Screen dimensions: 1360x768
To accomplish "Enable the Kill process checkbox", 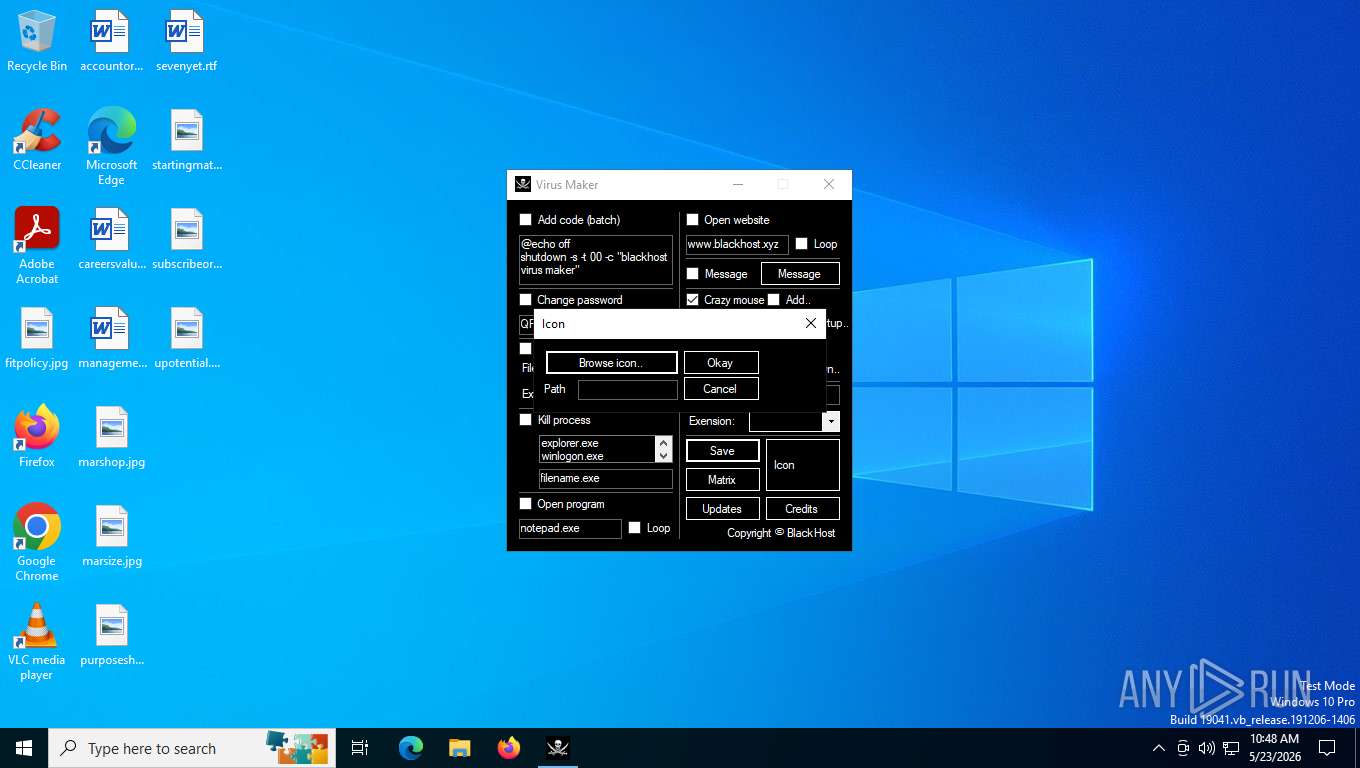I will coord(526,420).
